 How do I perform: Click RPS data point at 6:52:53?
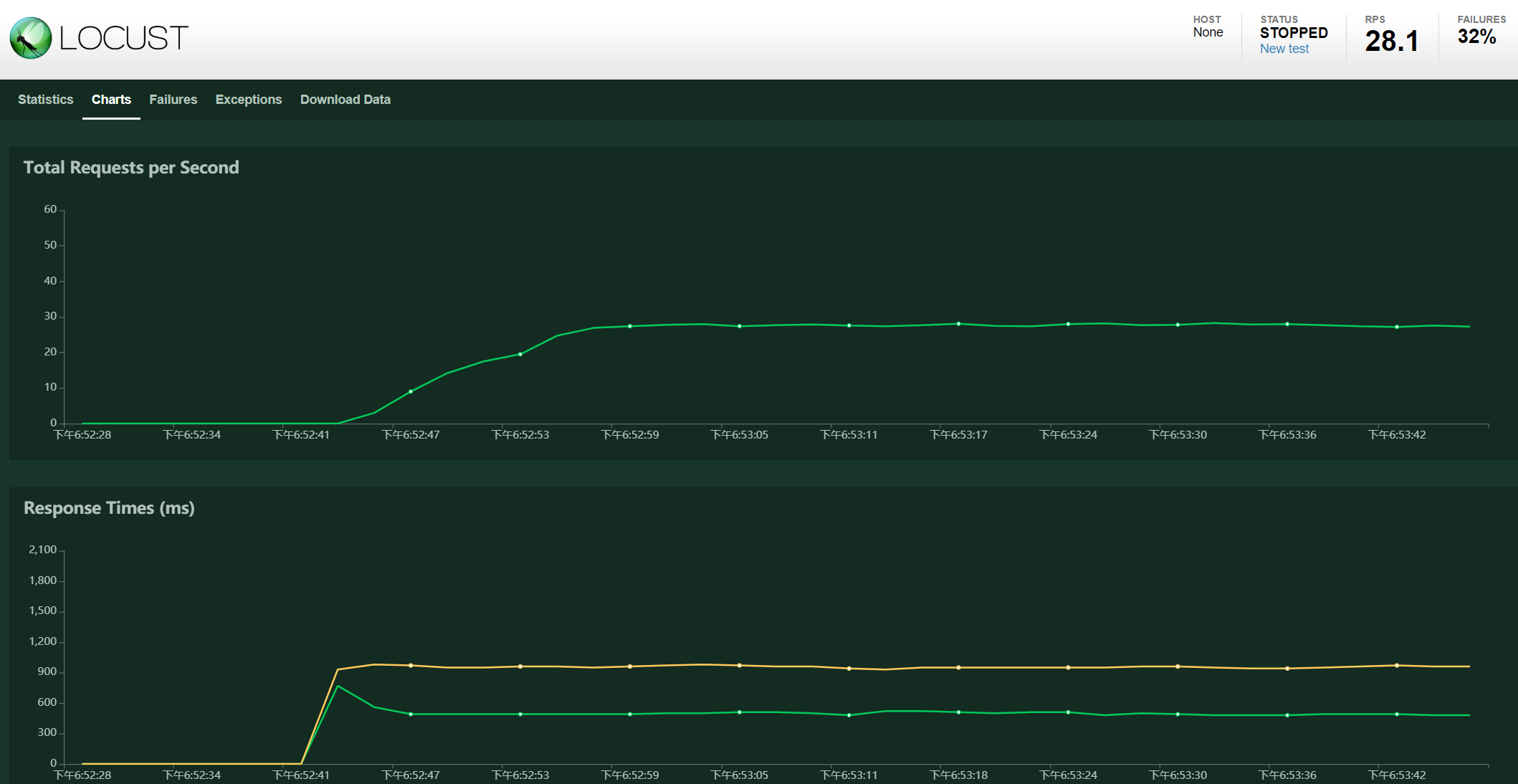click(x=520, y=354)
